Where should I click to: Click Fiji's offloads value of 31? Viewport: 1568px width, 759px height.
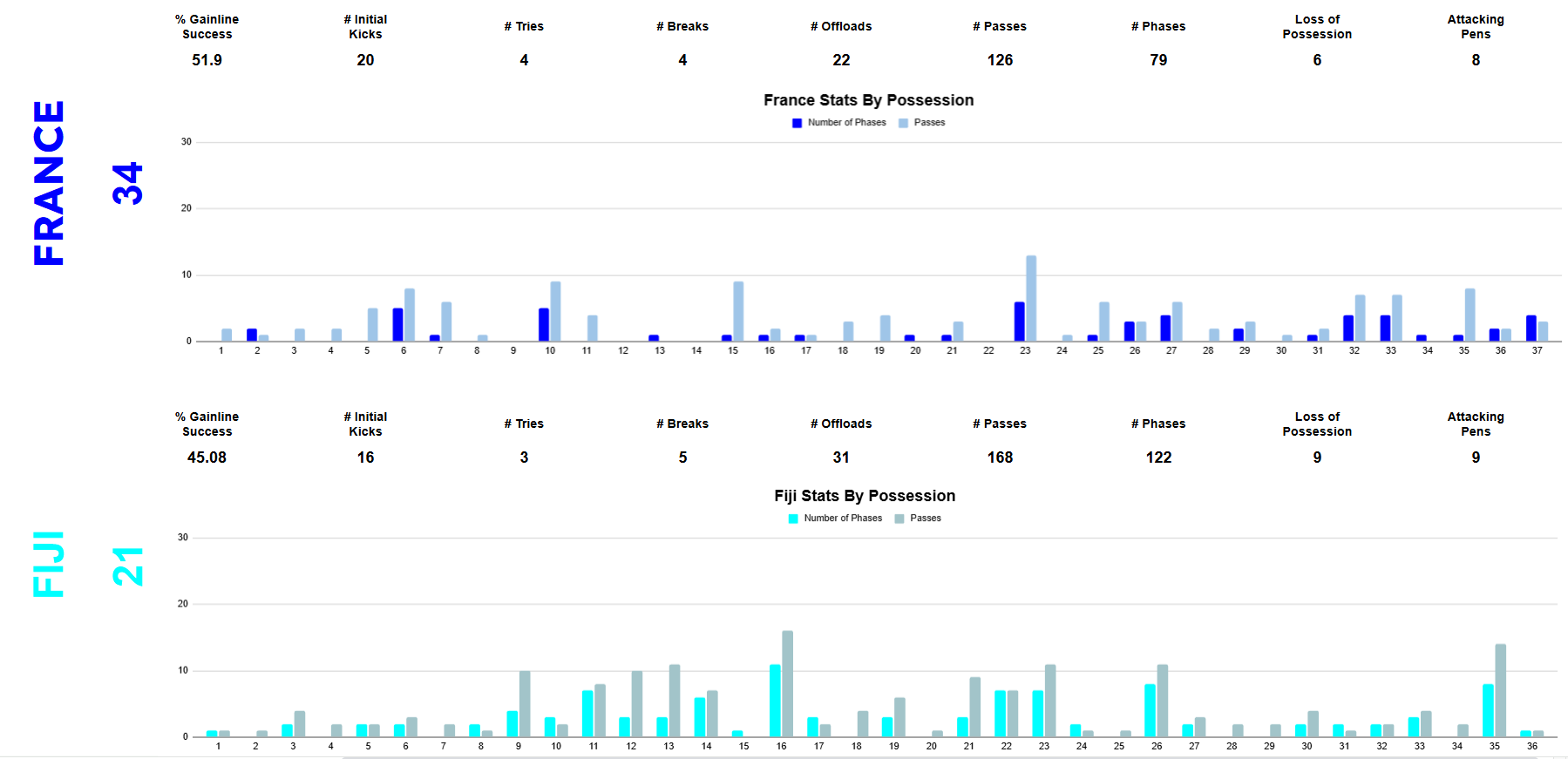pyautogui.click(x=841, y=457)
